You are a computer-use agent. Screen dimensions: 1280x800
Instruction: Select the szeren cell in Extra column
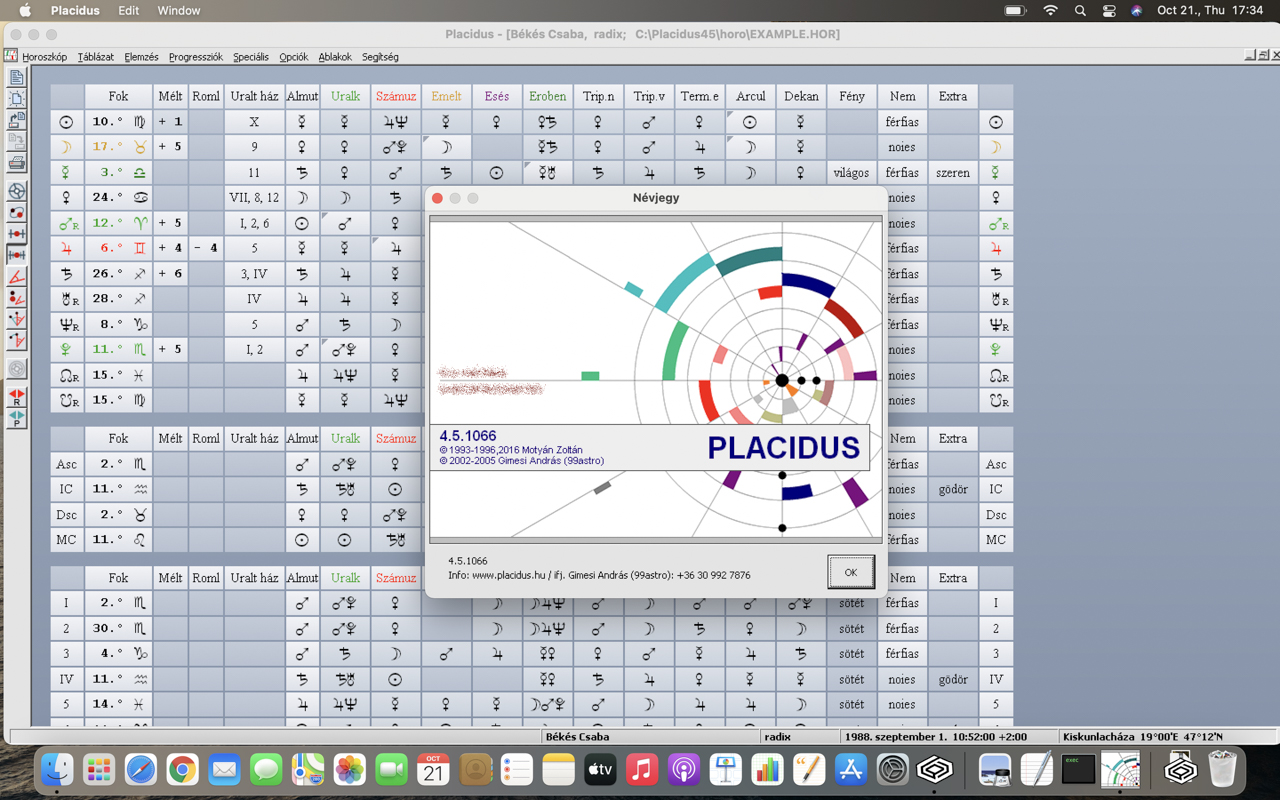click(x=953, y=172)
